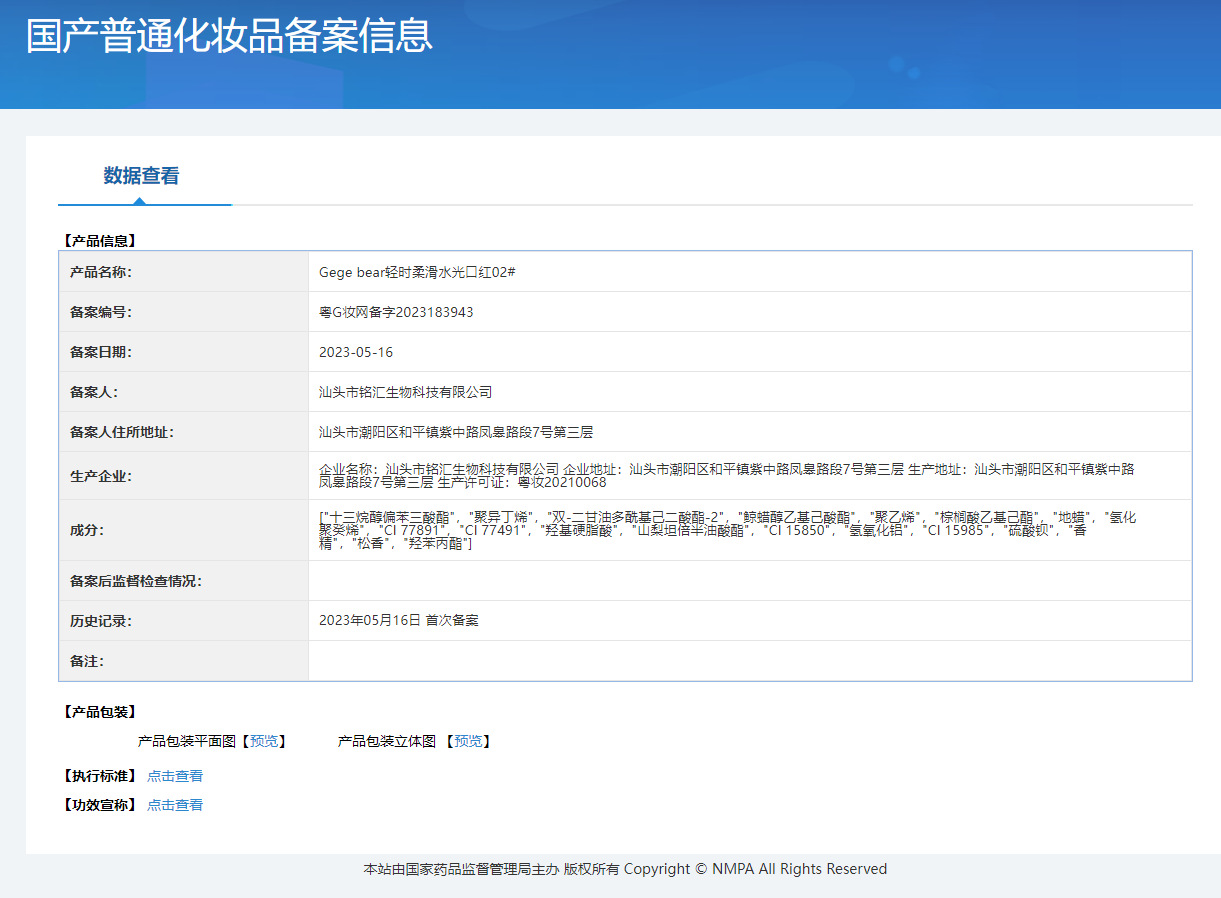1221x898 pixels.
Task: Open the 预览 link for 产品包装立体图
Action: pos(468,741)
